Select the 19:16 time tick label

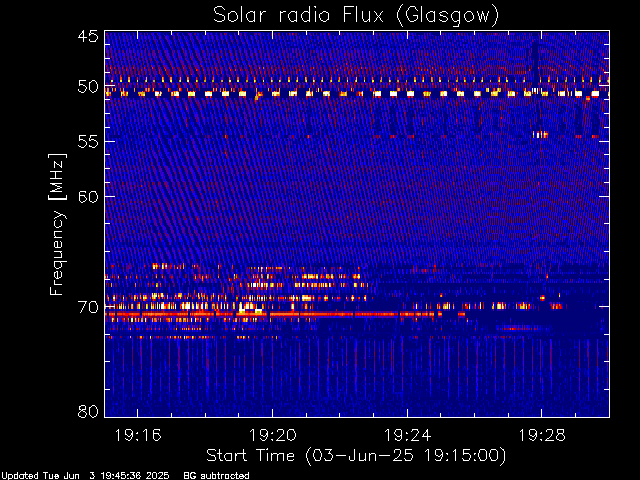tap(138, 435)
